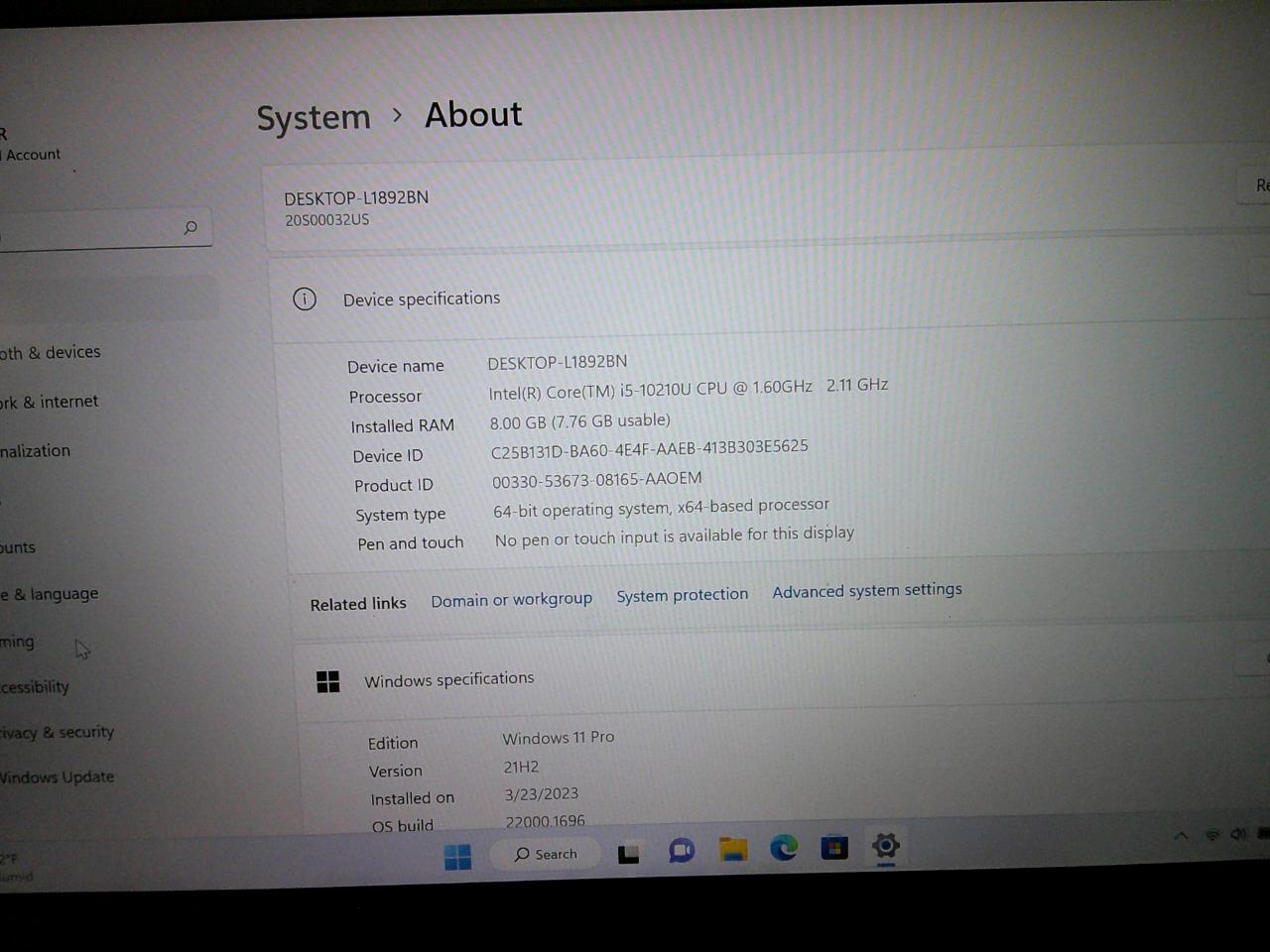The width and height of the screenshot is (1270, 952).
Task: Click the Settings gear taskbar icon
Action: click(x=886, y=846)
